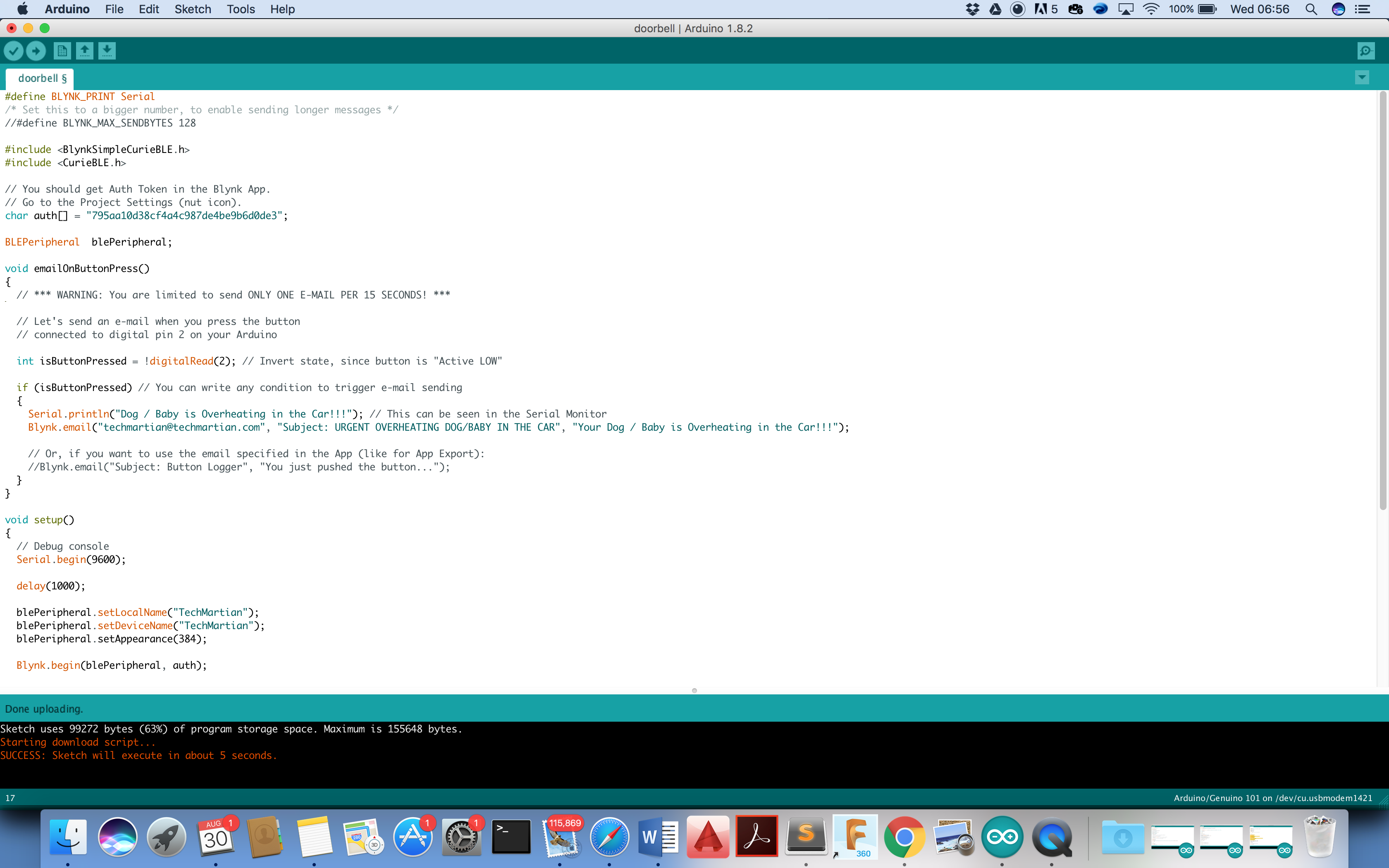1389x868 pixels.
Task: Open Maps in the Dock
Action: point(363,837)
